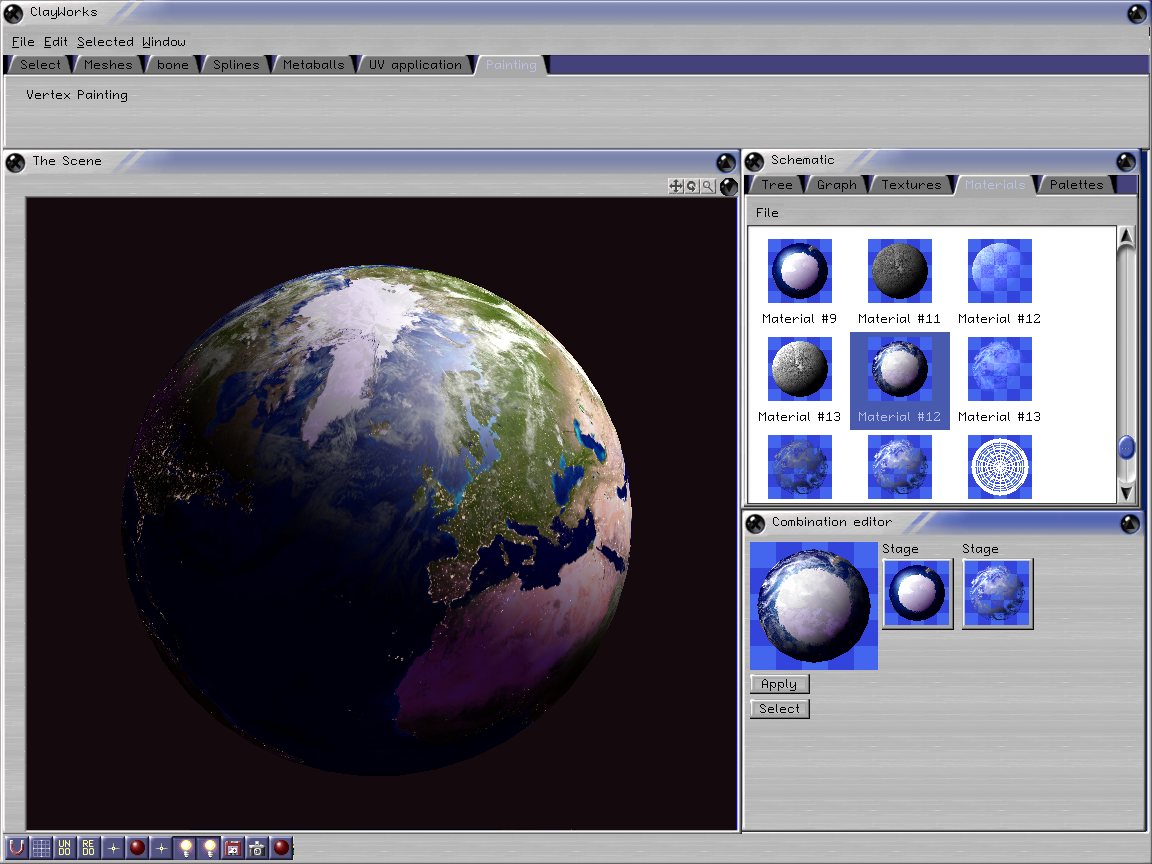Open the Textures tab in Schematic
Viewport: 1152px width, 864px height.
911,185
